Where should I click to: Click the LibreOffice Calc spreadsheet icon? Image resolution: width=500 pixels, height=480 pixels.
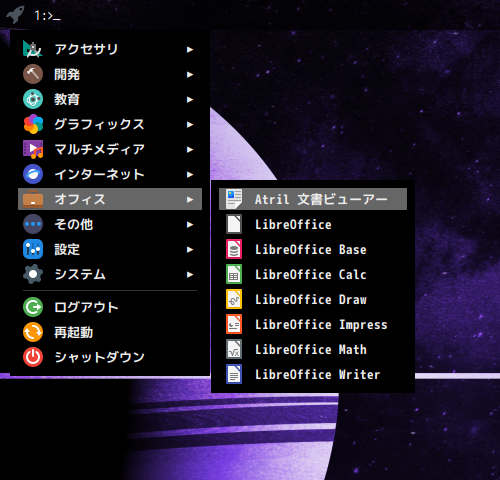point(234,274)
